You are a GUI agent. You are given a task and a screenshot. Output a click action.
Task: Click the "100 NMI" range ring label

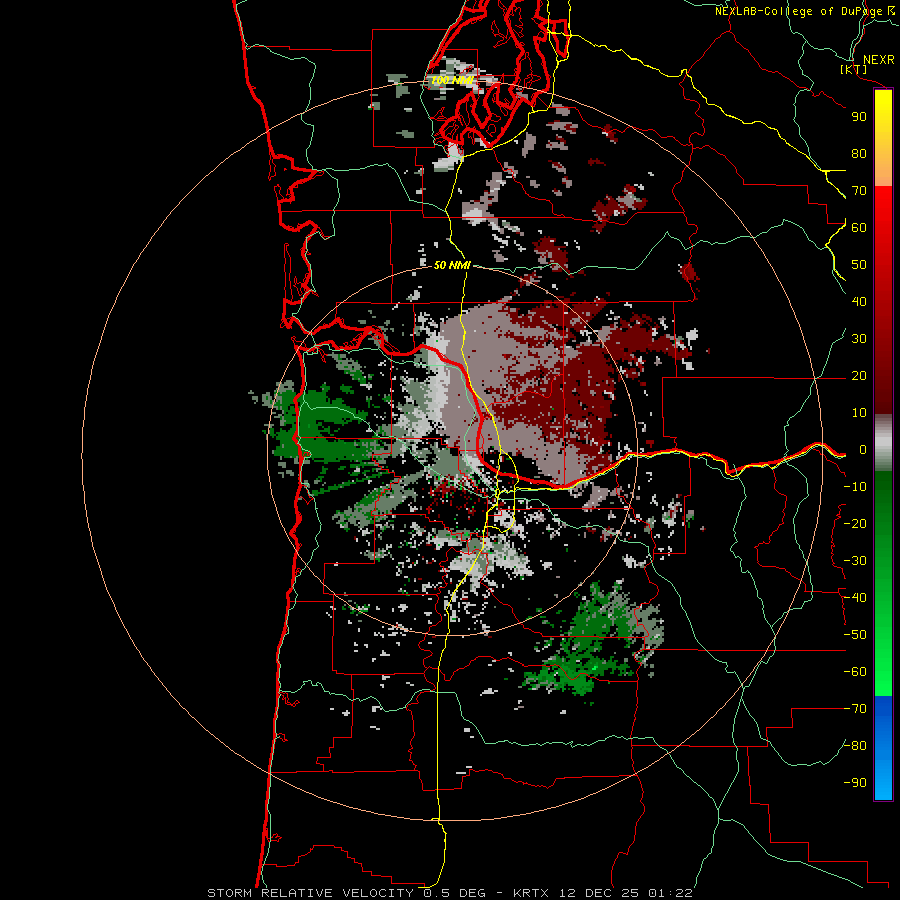[x=452, y=80]
